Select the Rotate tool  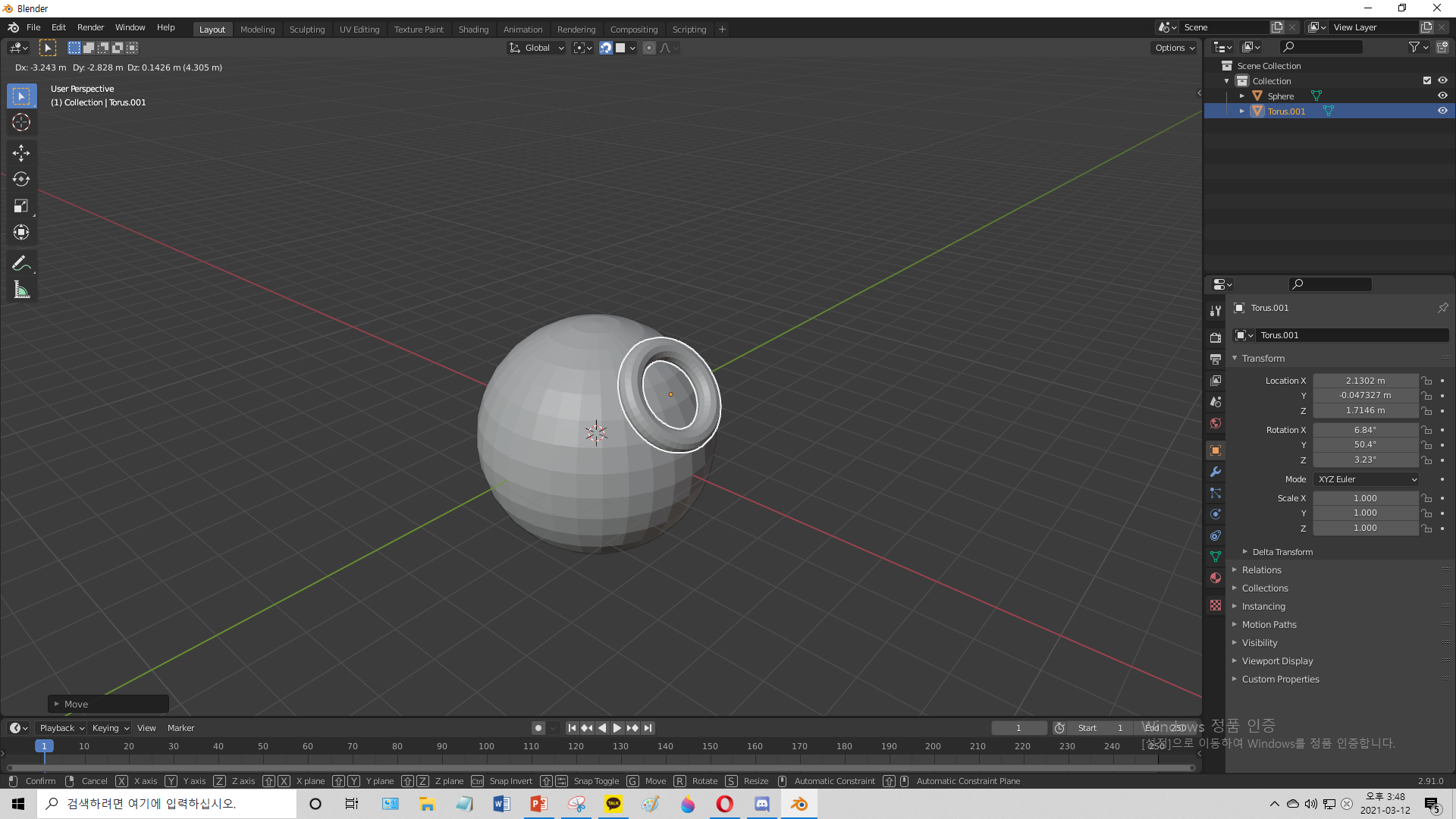[x=21, y=180]
